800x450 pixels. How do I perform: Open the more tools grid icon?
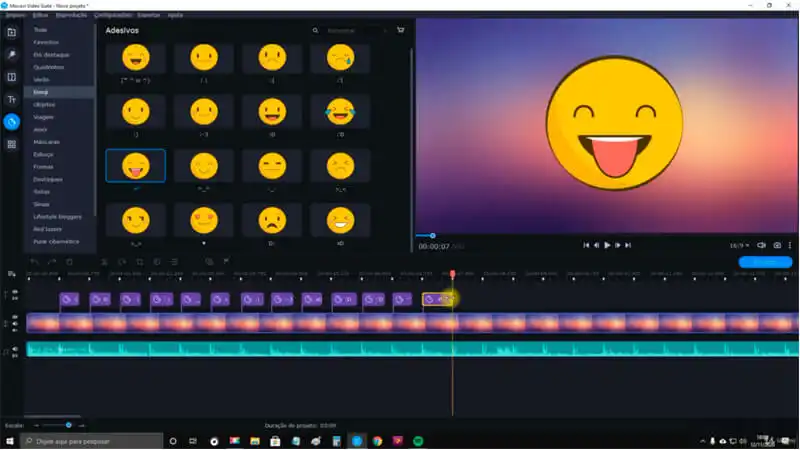click(x=11, y=144)
